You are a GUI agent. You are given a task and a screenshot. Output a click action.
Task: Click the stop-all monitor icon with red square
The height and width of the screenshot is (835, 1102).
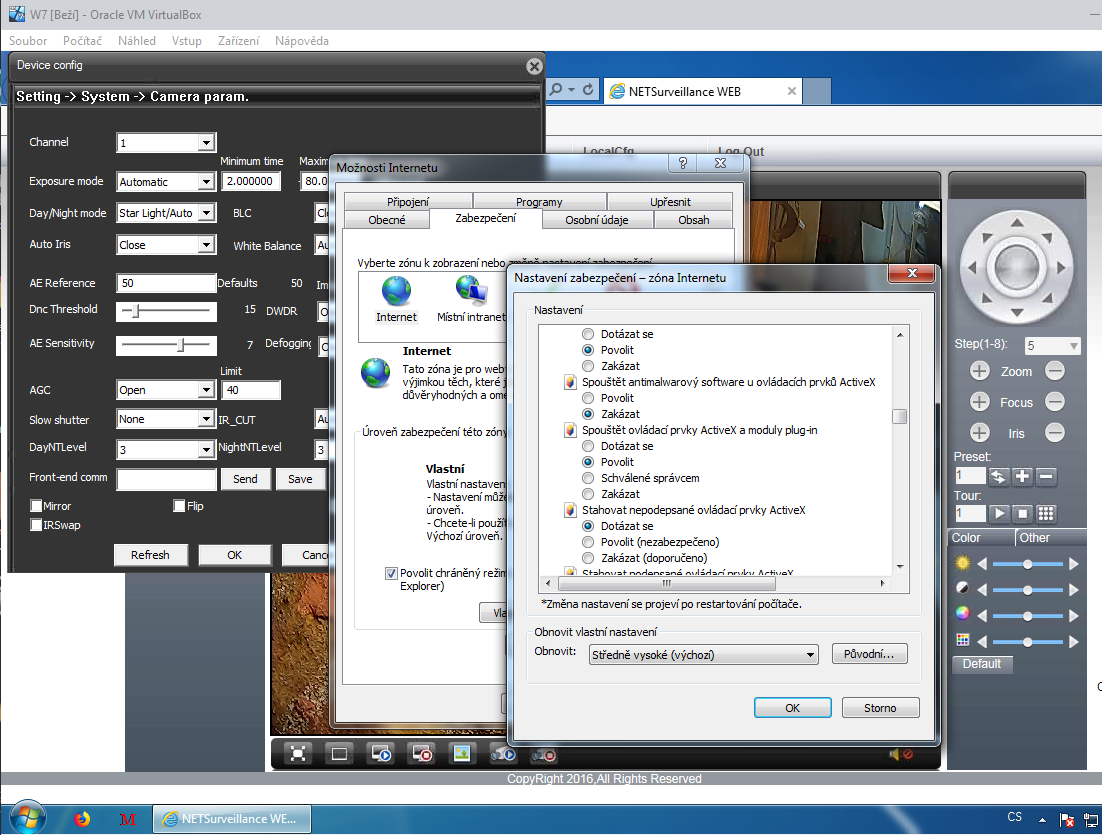coord(422,754)
